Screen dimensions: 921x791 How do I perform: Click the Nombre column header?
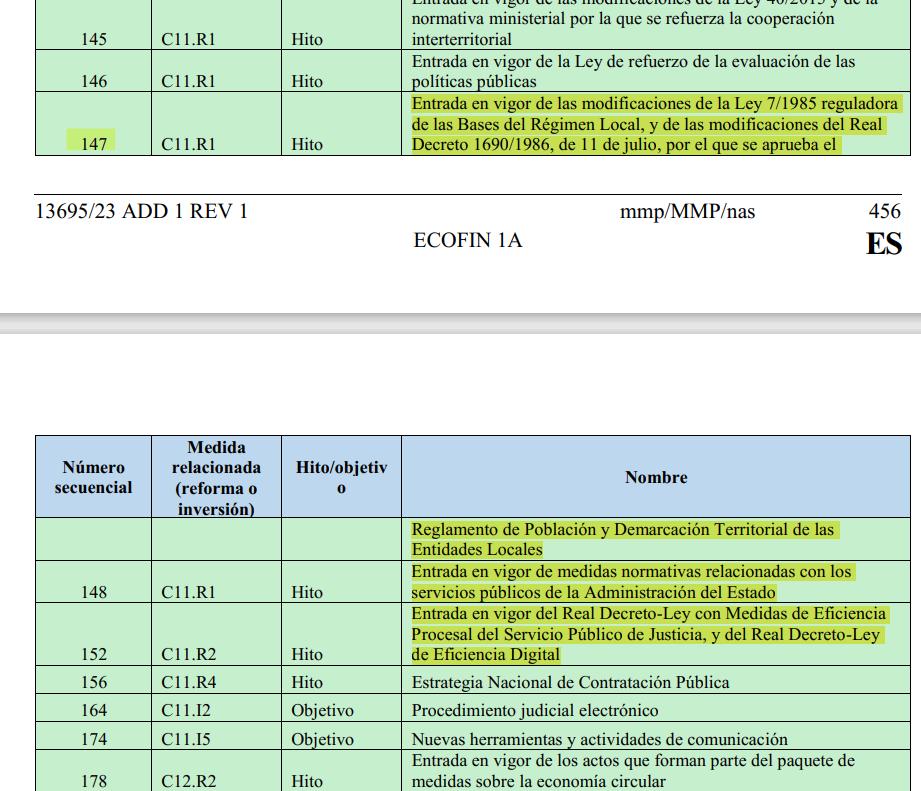point(656,477)
